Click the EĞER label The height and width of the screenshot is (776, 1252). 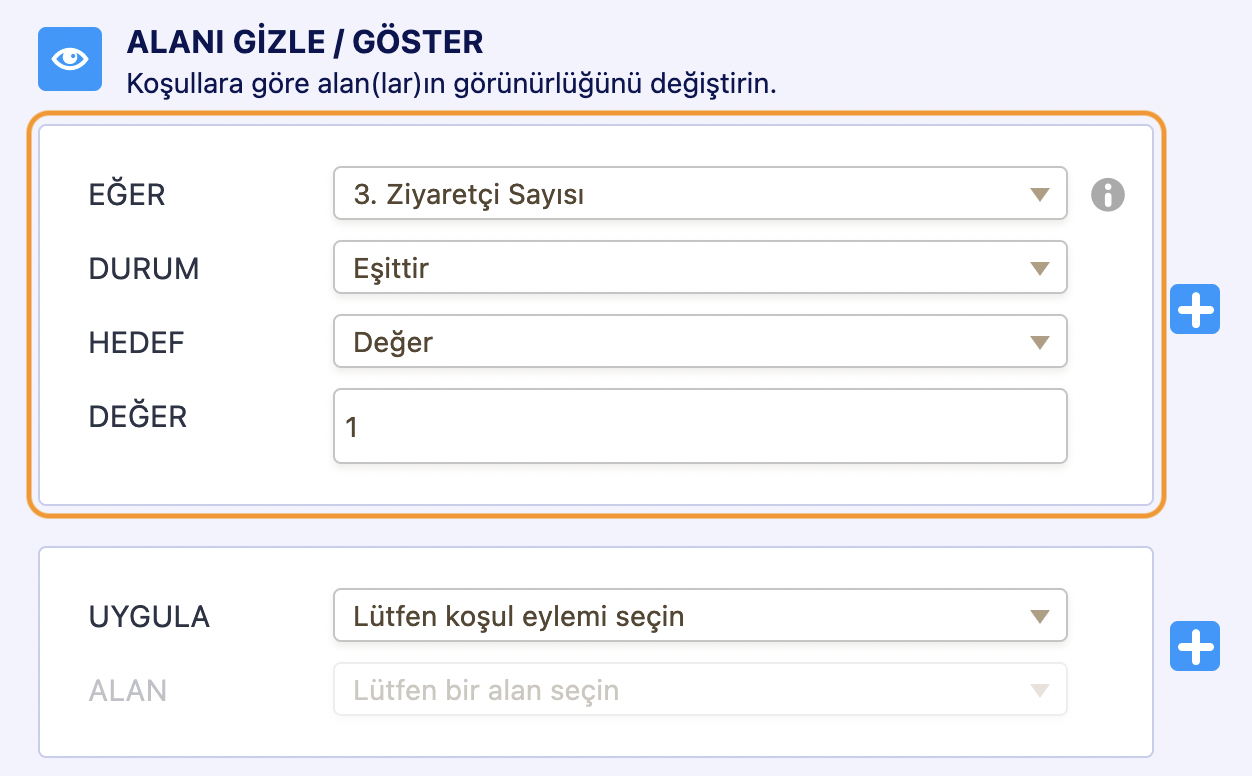click(x=127, y=195)
